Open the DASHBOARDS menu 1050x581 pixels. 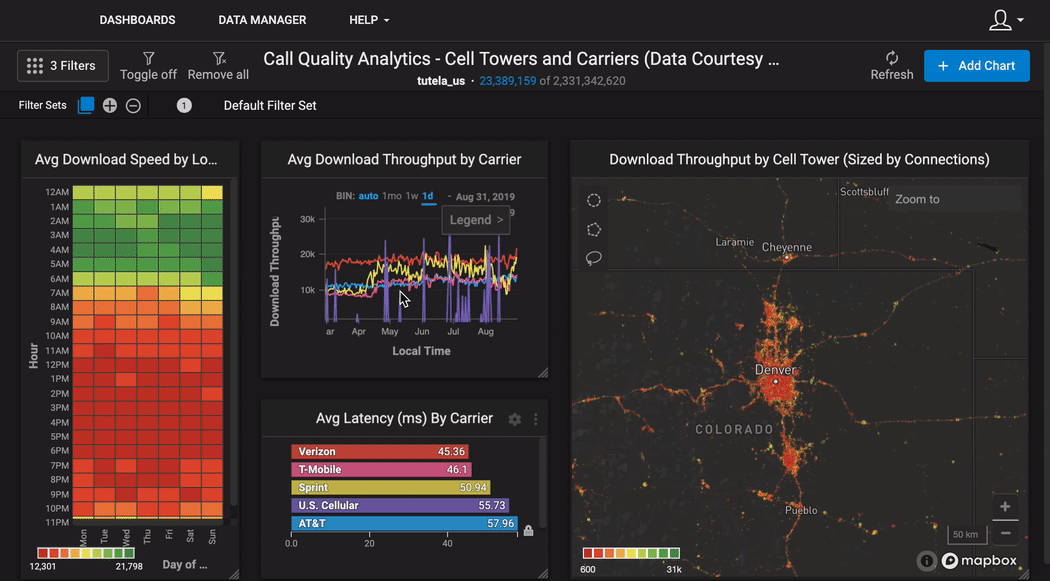click(137, 20)
